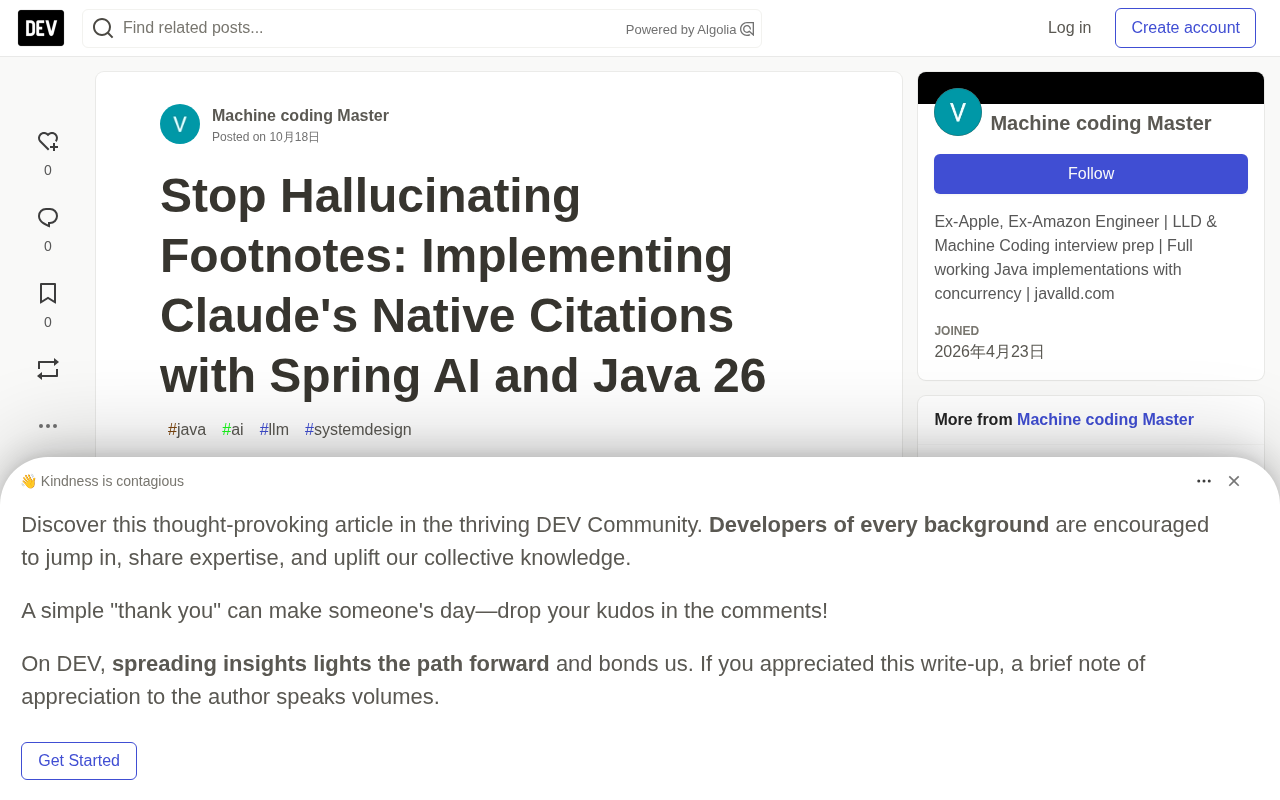Screen dimensions: 1280x800
Task: Open the profile card avatar in the sidebar
Action: click(x=958, y=112)
